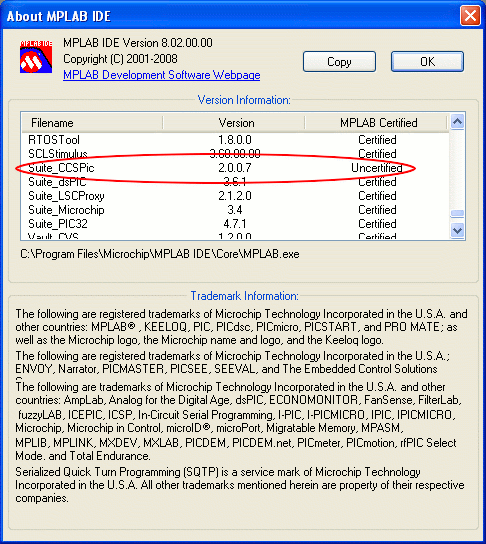Screen dimensions: 486x544
Task: Select the SCLStimulus row
Action: 235,154
